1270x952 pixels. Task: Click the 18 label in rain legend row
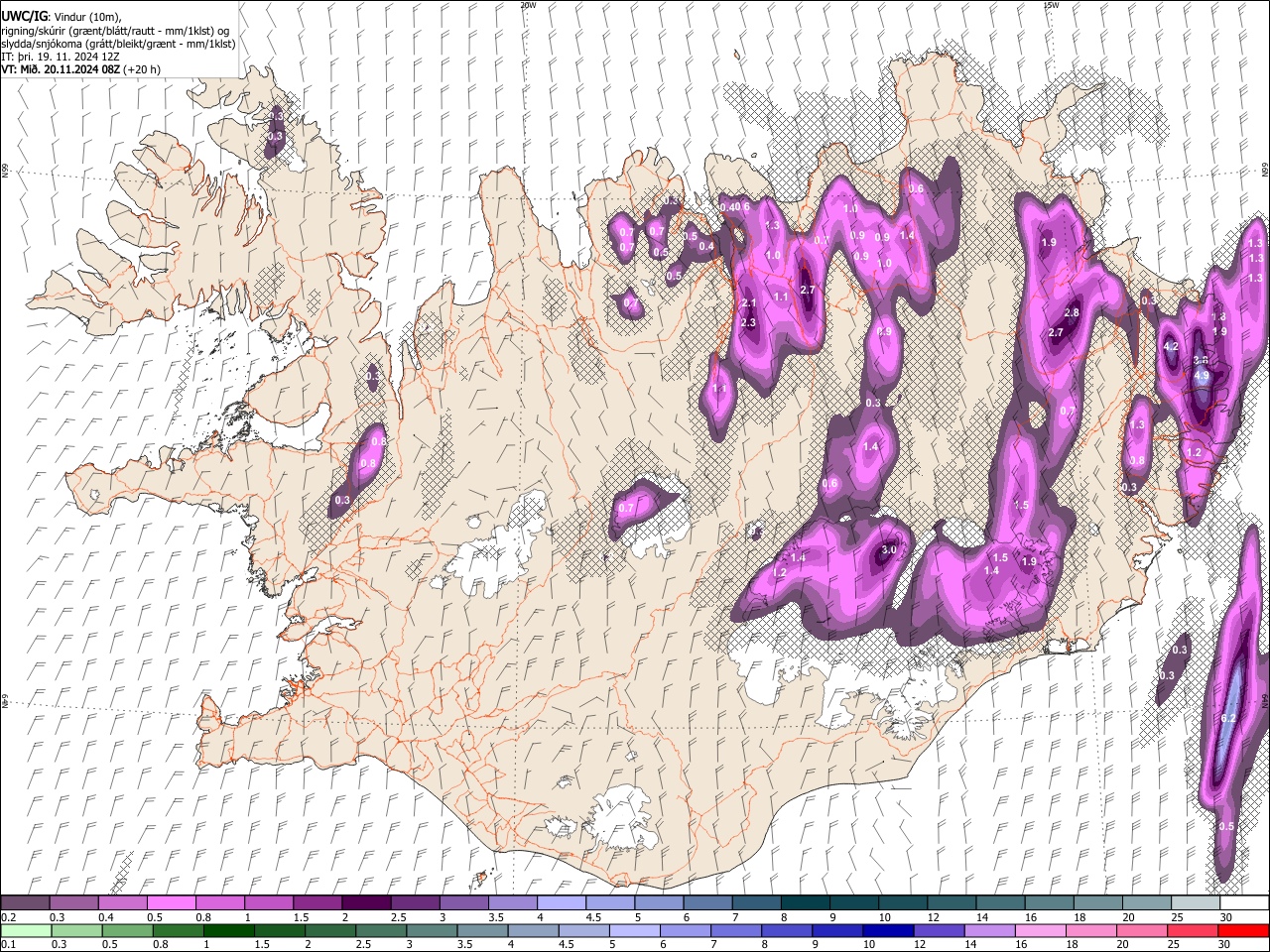(x=1074, y=944)
